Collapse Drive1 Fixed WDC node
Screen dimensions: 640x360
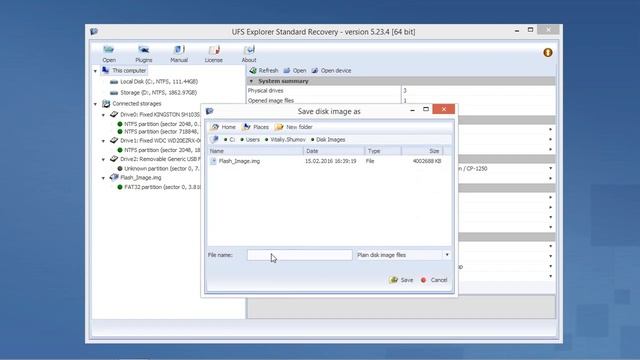tap(104, 141)
